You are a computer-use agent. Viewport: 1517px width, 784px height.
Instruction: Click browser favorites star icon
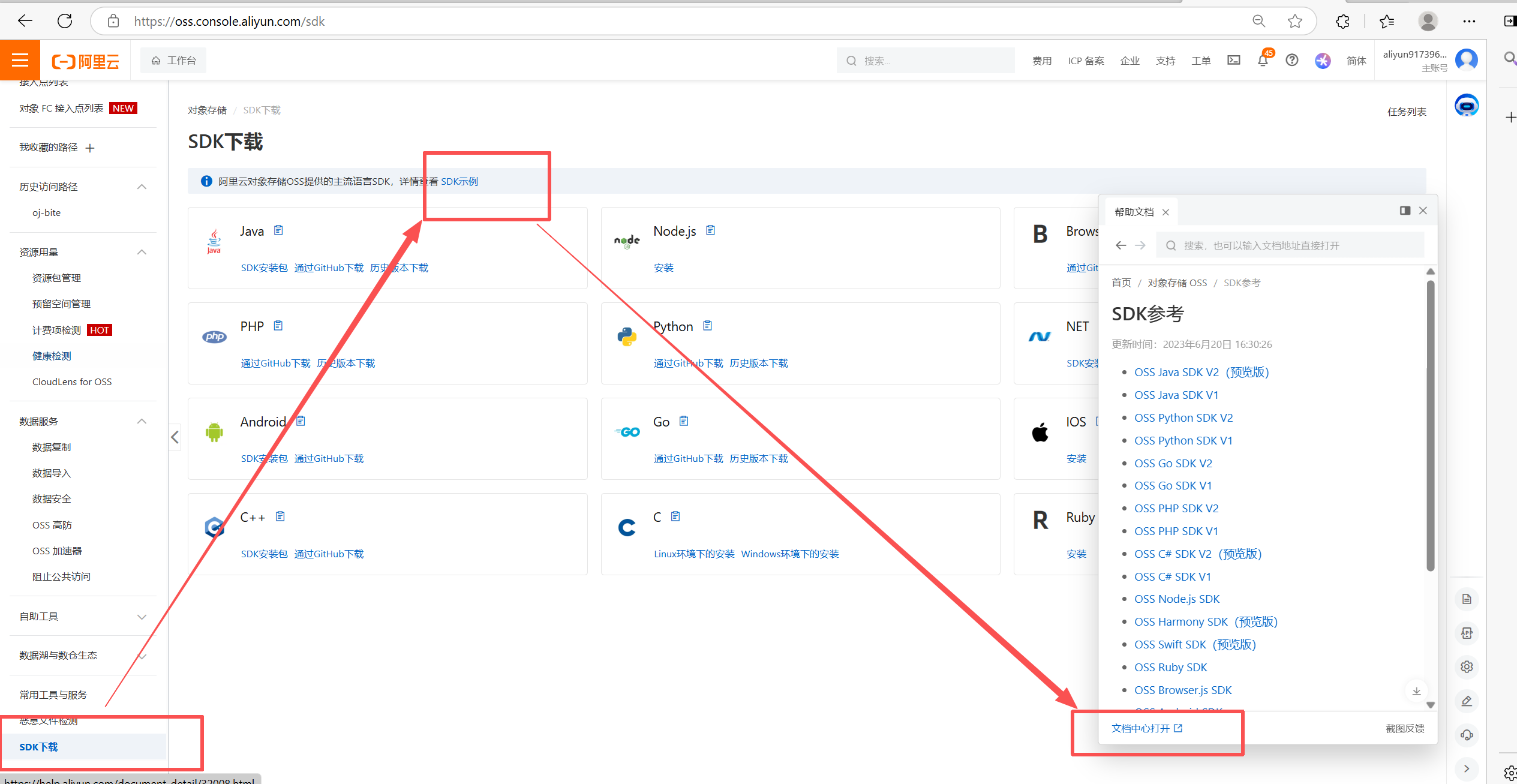[x=1294, y=22]
